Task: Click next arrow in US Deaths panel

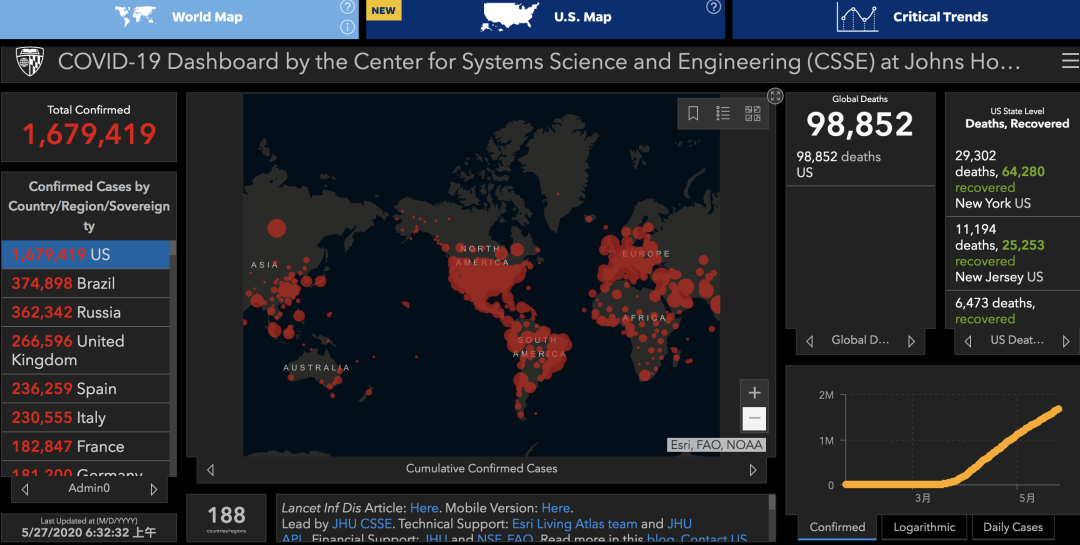Action: (x=1067, y=341)
